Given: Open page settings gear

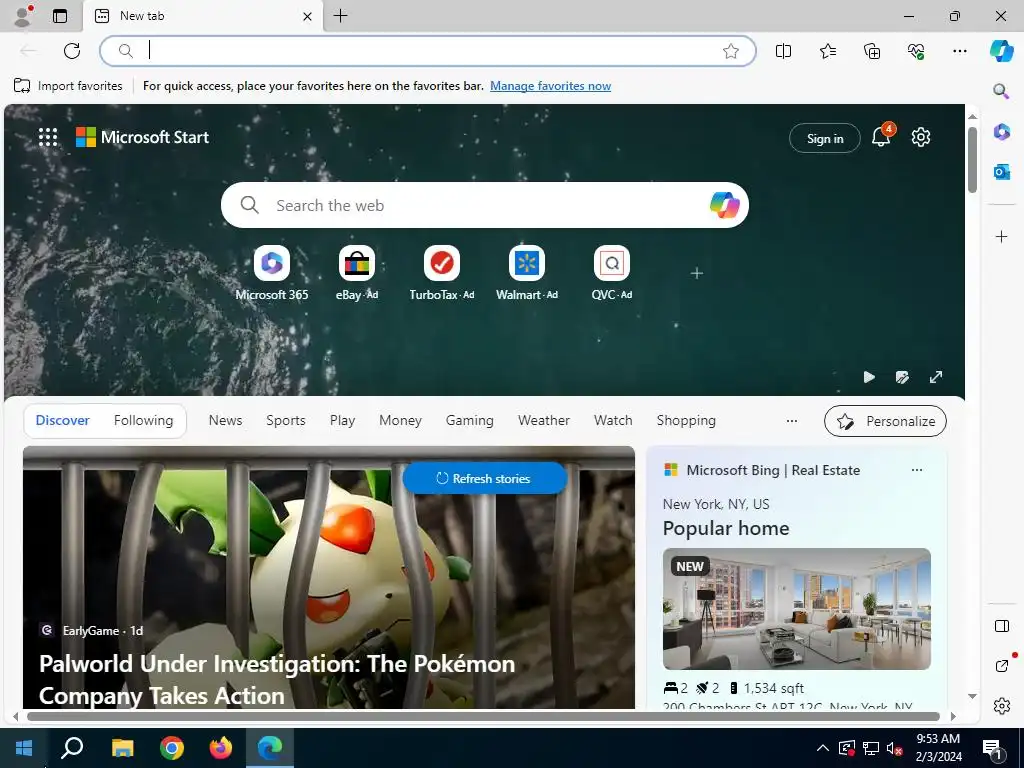Looking at the screenshot, I should tap(921, 137).
